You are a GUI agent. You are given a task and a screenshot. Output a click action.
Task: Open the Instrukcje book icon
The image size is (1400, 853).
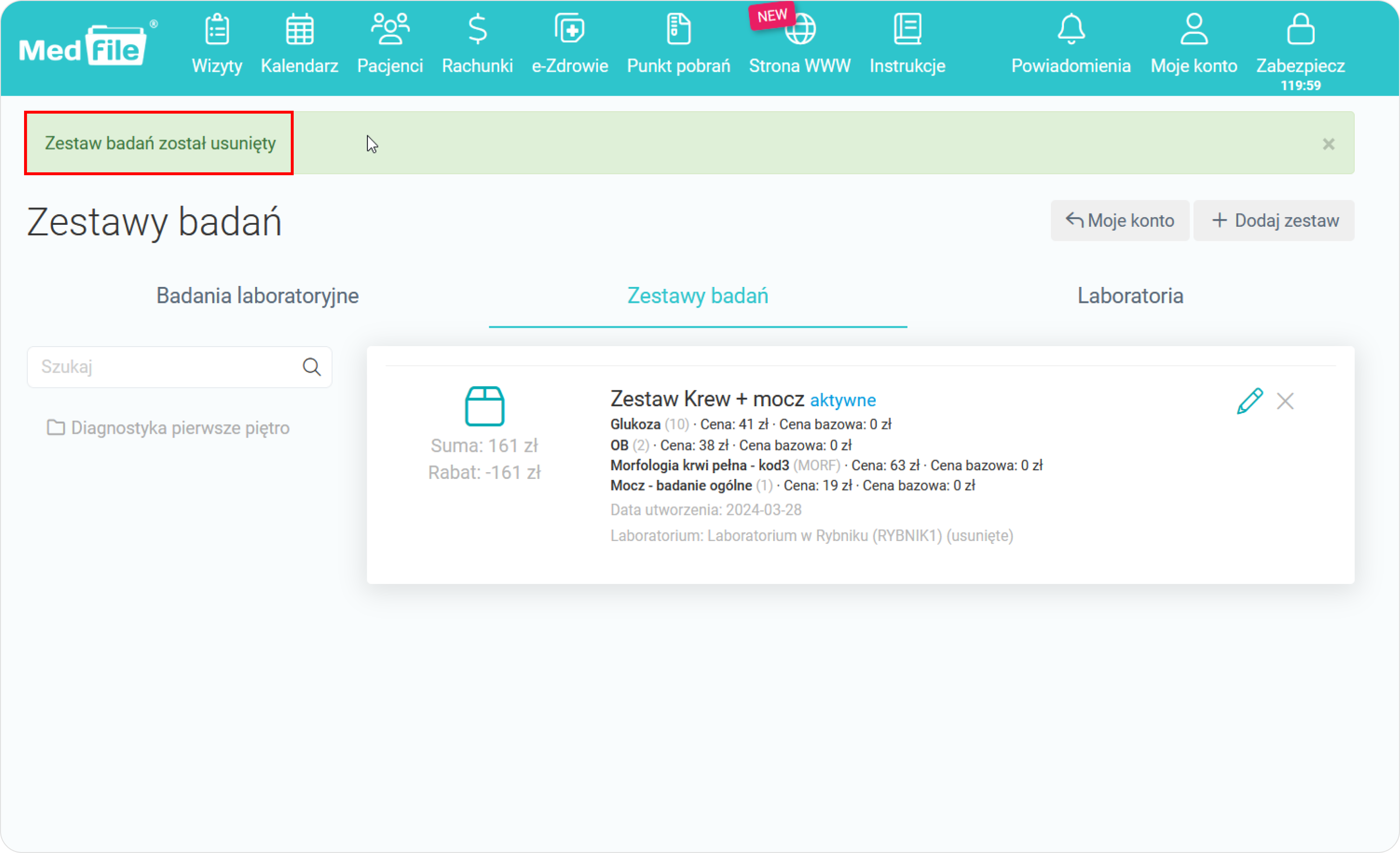click(x=907, y=29)
